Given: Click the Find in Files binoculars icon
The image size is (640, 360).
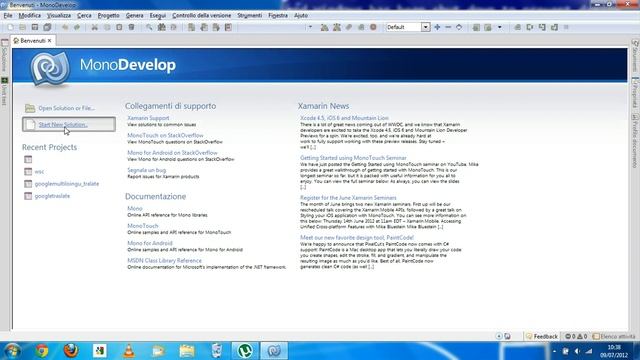Looking at the screenshot, I should coord(162,27).
